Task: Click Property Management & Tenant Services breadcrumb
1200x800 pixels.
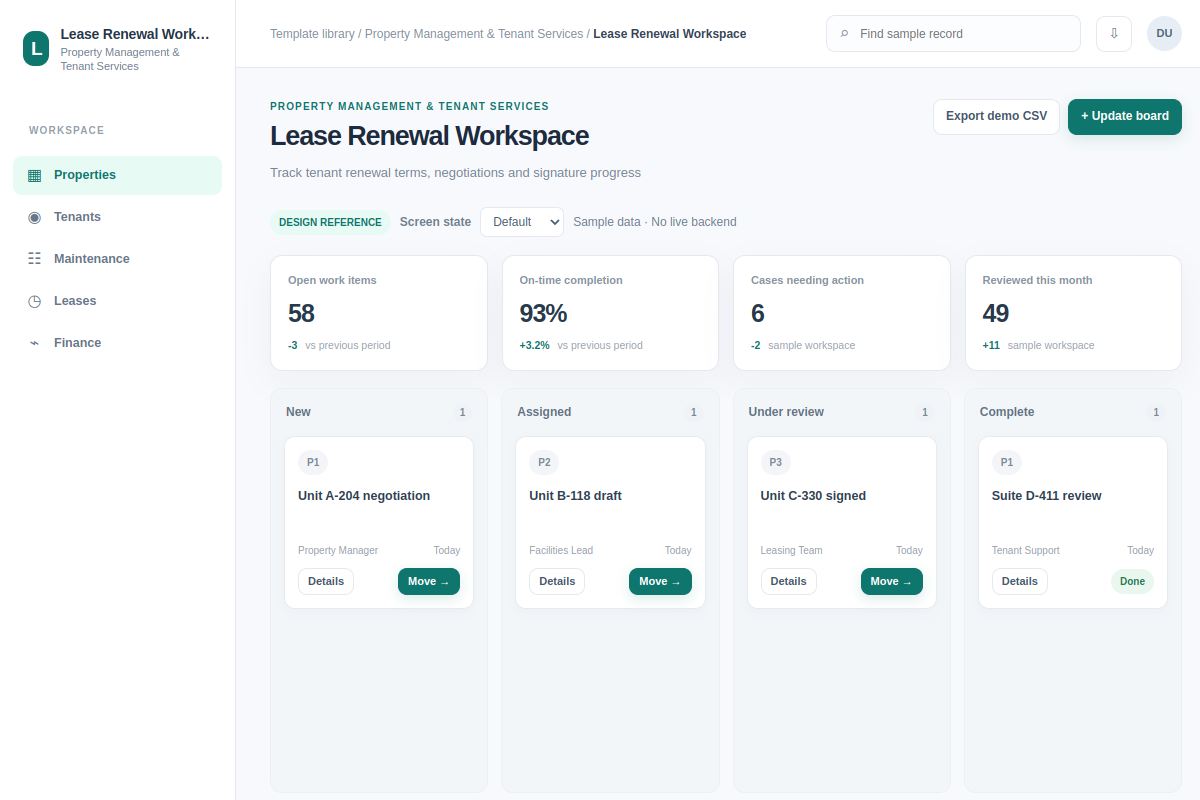Action: [x=474, y=34]
